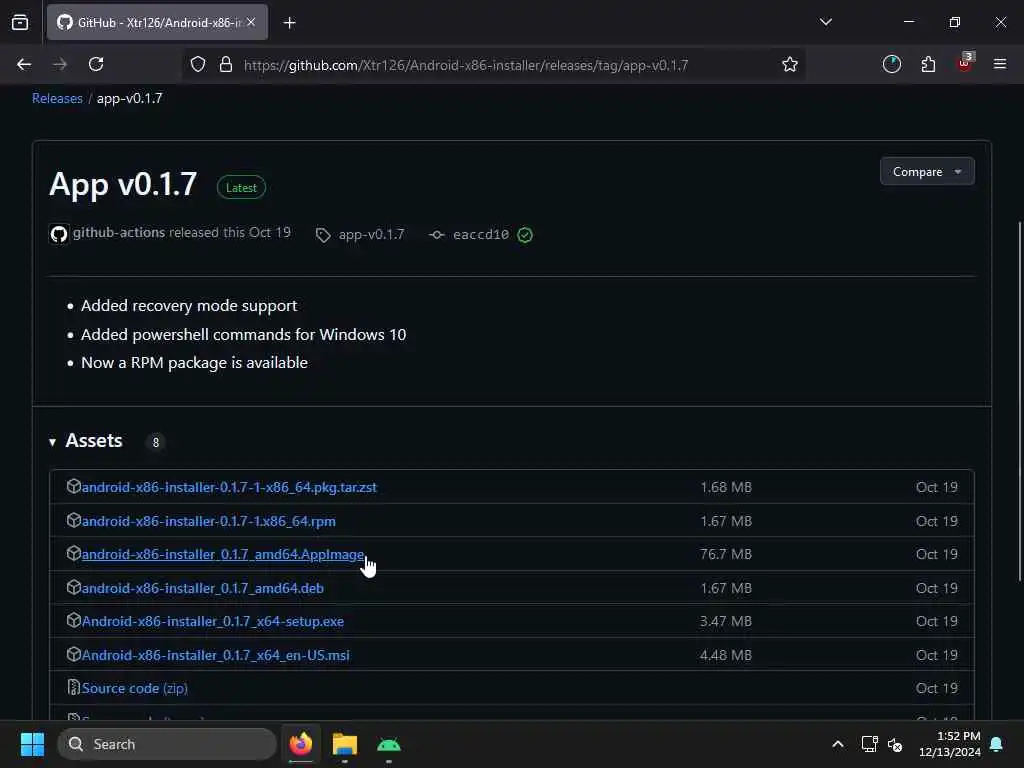Click the page vertical scrollbar

tap(1020, 401)
